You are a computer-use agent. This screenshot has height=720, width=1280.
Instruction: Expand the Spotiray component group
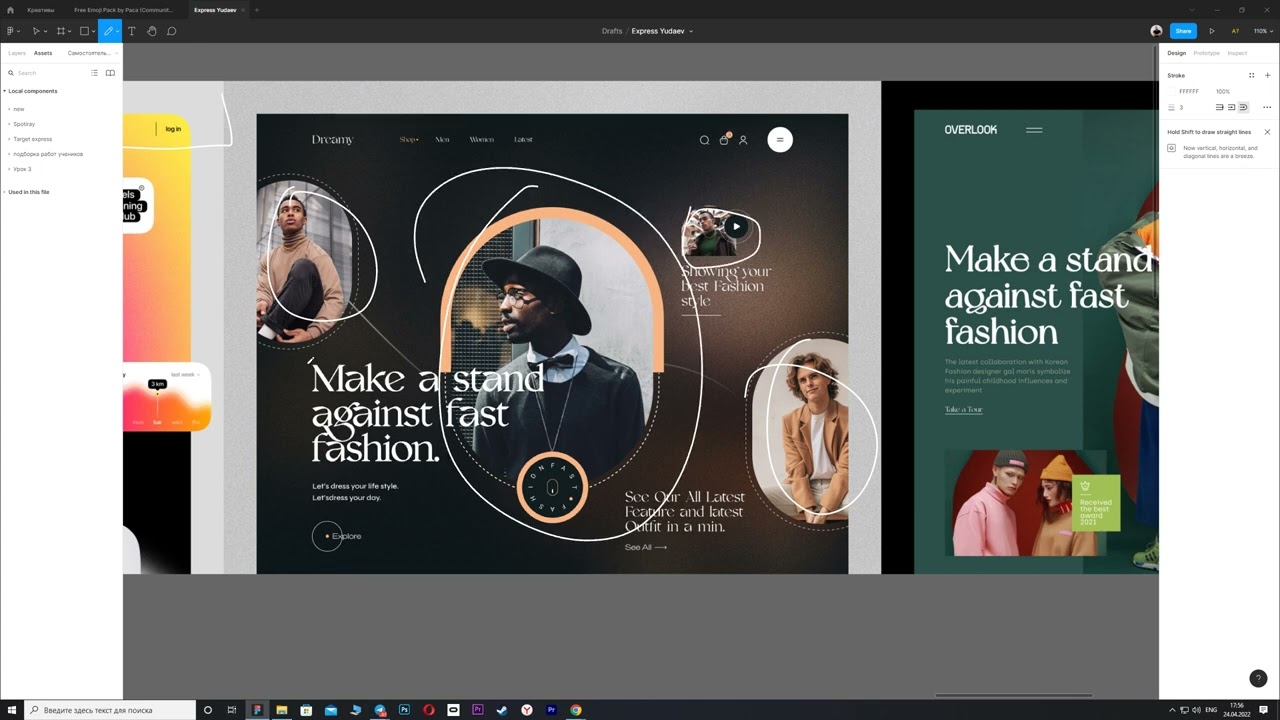coord(24,124)
